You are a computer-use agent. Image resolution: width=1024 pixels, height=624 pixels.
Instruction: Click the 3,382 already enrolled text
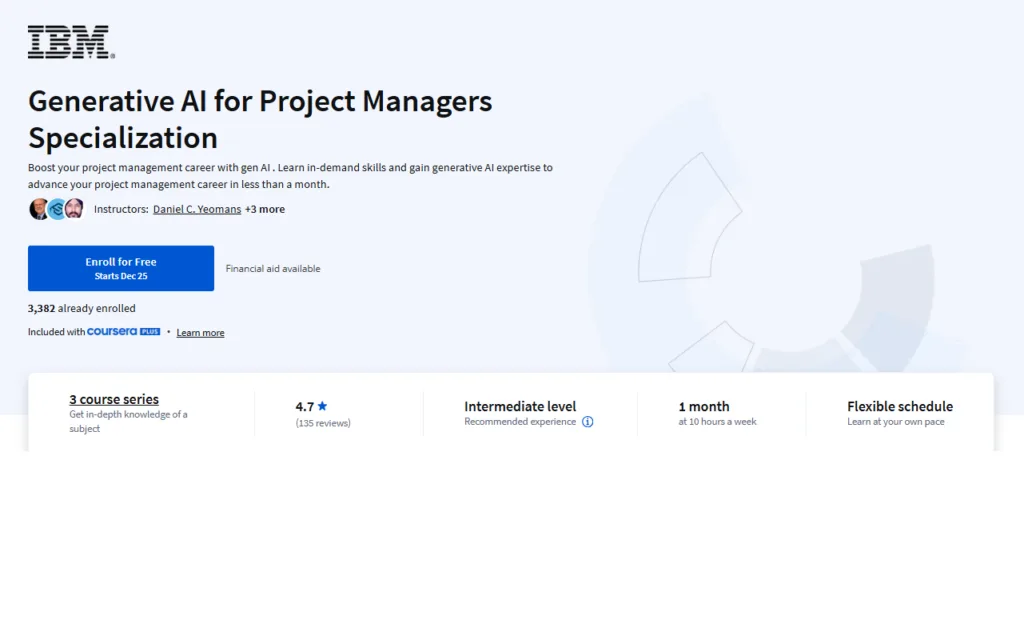(x=82, y=308)
